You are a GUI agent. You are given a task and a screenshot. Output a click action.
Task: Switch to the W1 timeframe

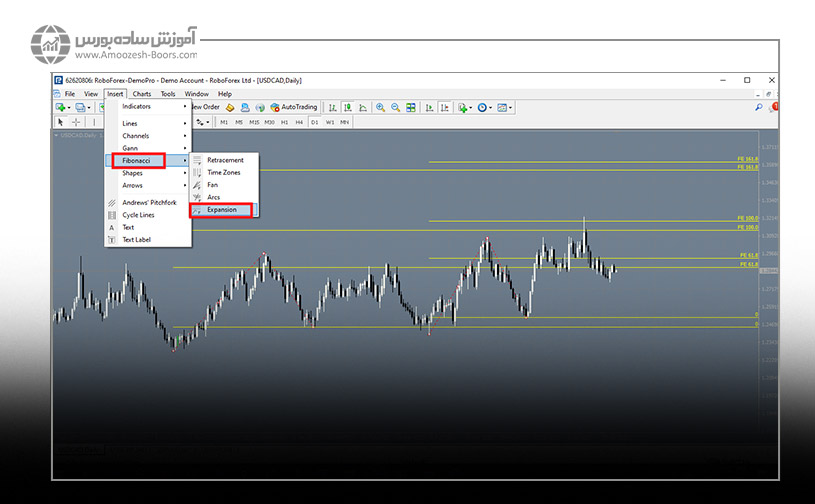[330, 122]
